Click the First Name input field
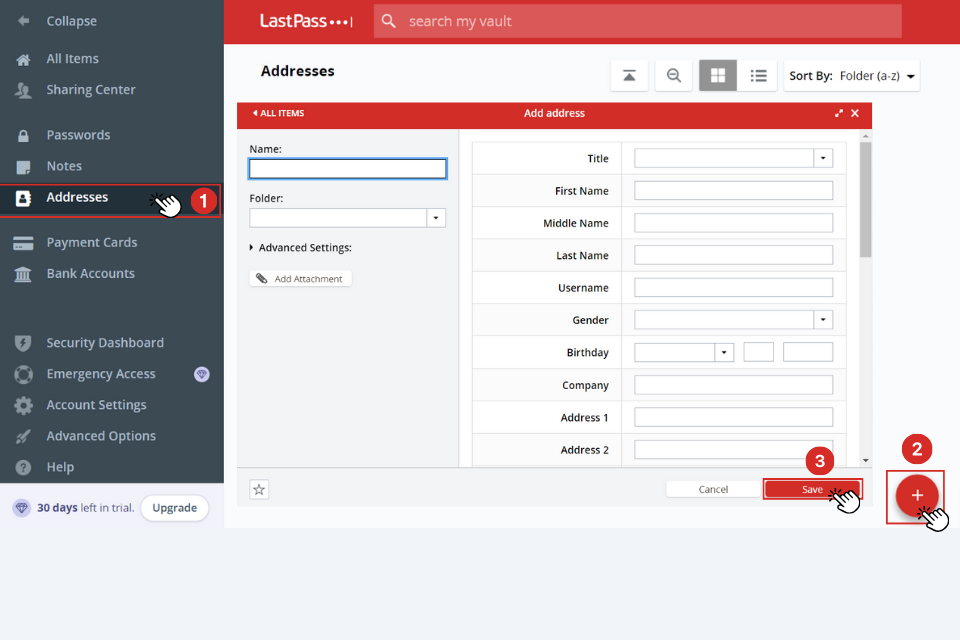This screenshot has height=640, width=960. (733, 190)
